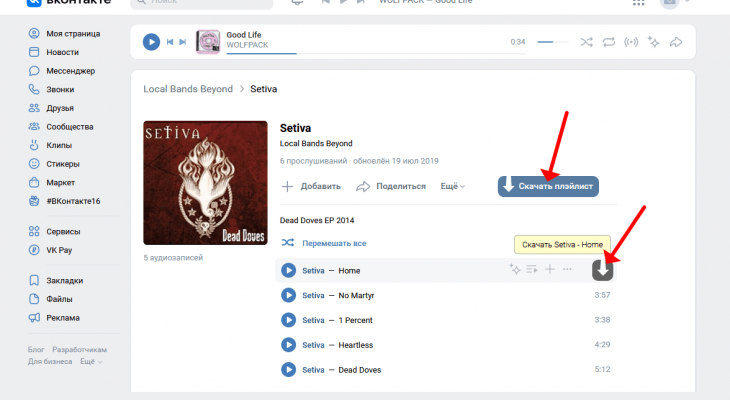Click the 3:57 duration of No Martyr
The image size is (730, 400).
click(x=602, y=295)
